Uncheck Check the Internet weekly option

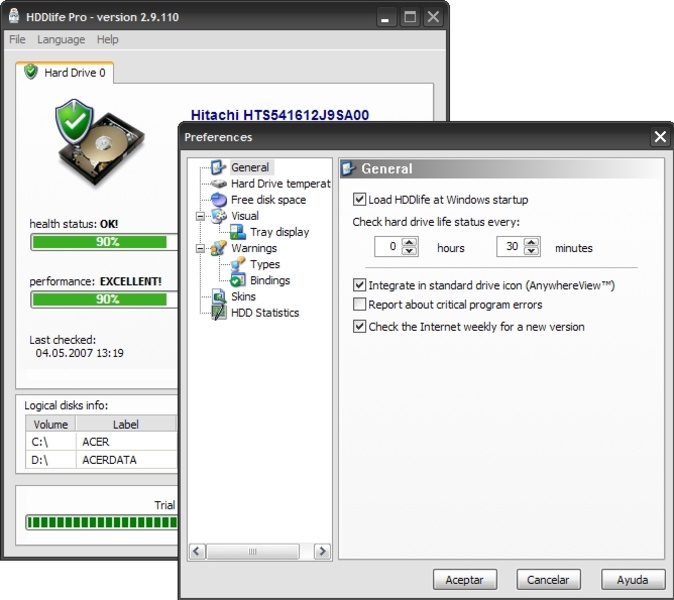coord(360,326)
